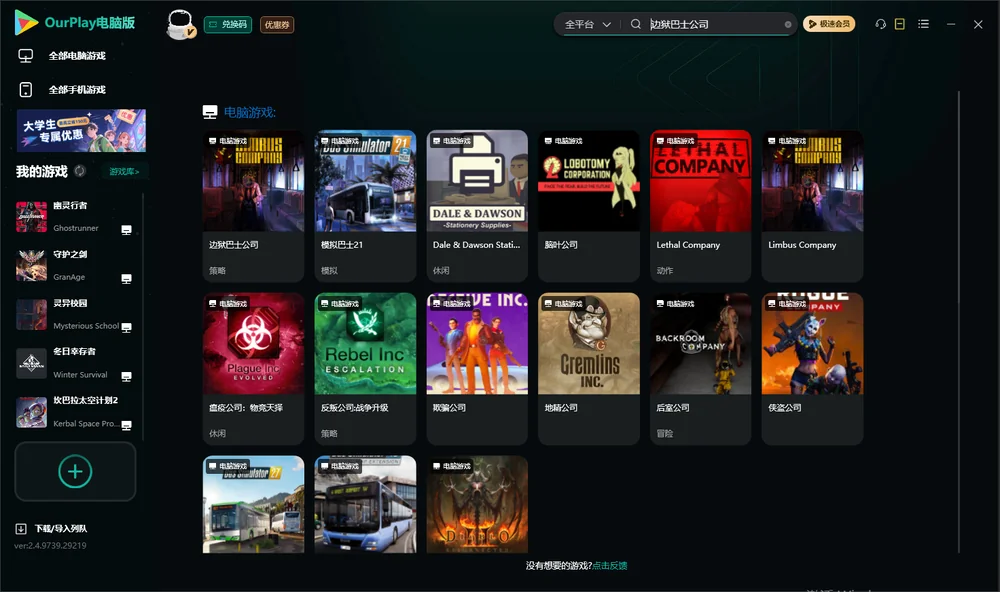Image resolution: width=1000 pixels, height=592 pixels.
Task: Open the 后室公司 Backroom Company card
Action: (700, 369)
